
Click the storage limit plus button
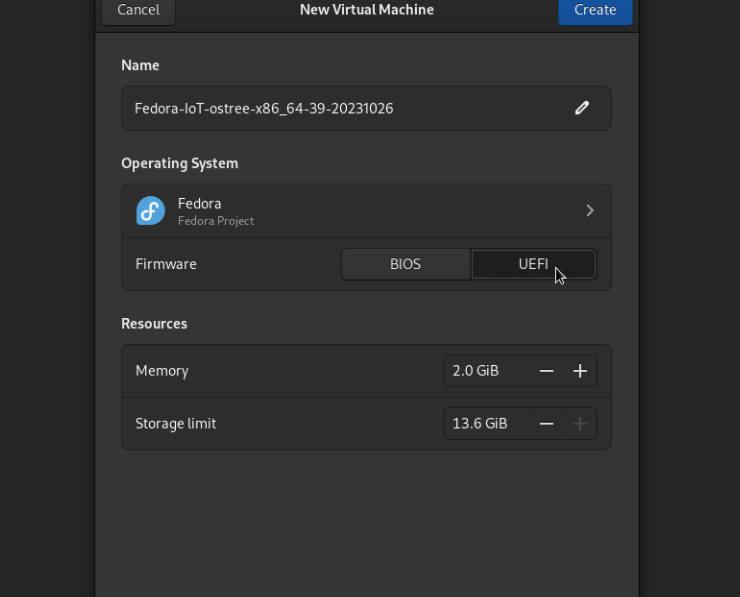coord(580,424)
